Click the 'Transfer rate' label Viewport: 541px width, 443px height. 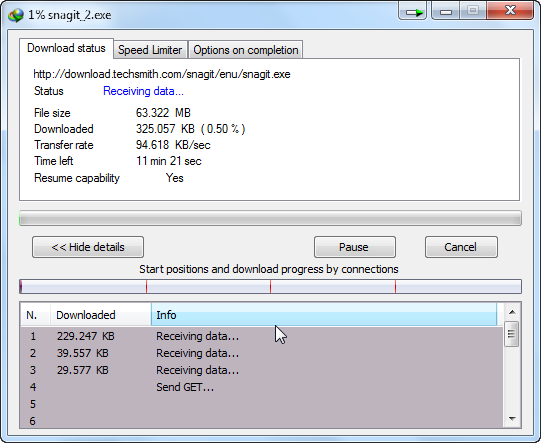(x=63, y=145)
